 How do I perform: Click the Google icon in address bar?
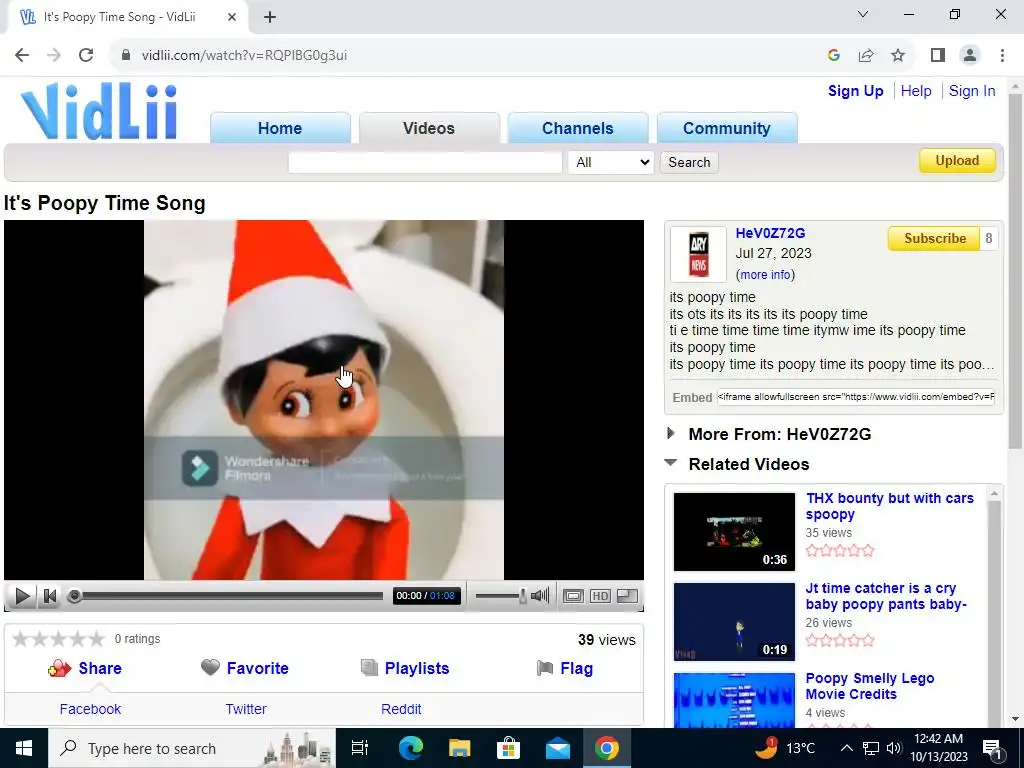[x=833, y=55]
